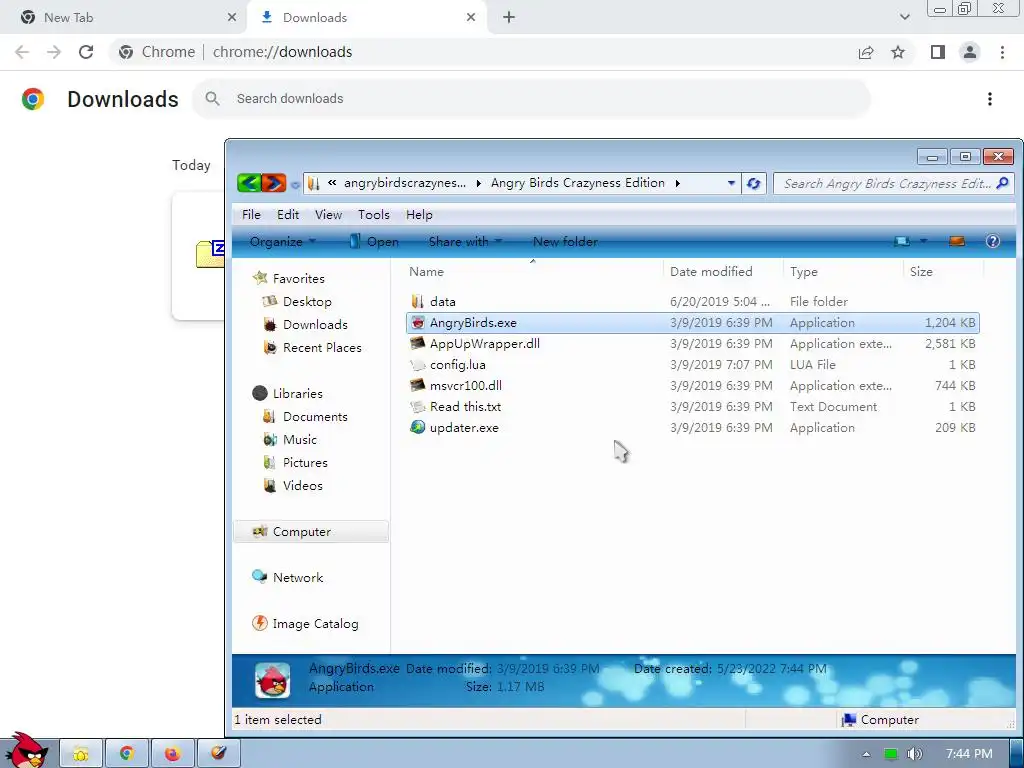Click the orange forward arrow in Explorer
1024x768 pixels.
point(274,183)
